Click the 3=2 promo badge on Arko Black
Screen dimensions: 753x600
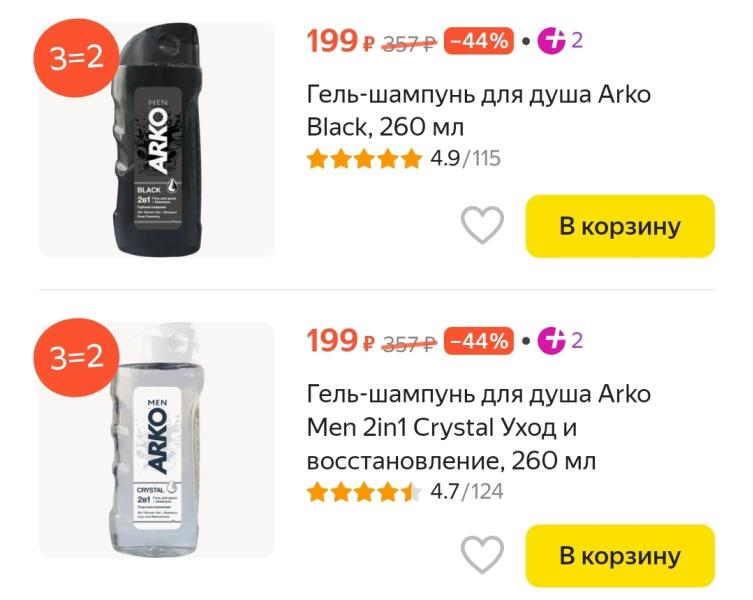[76, 59]
